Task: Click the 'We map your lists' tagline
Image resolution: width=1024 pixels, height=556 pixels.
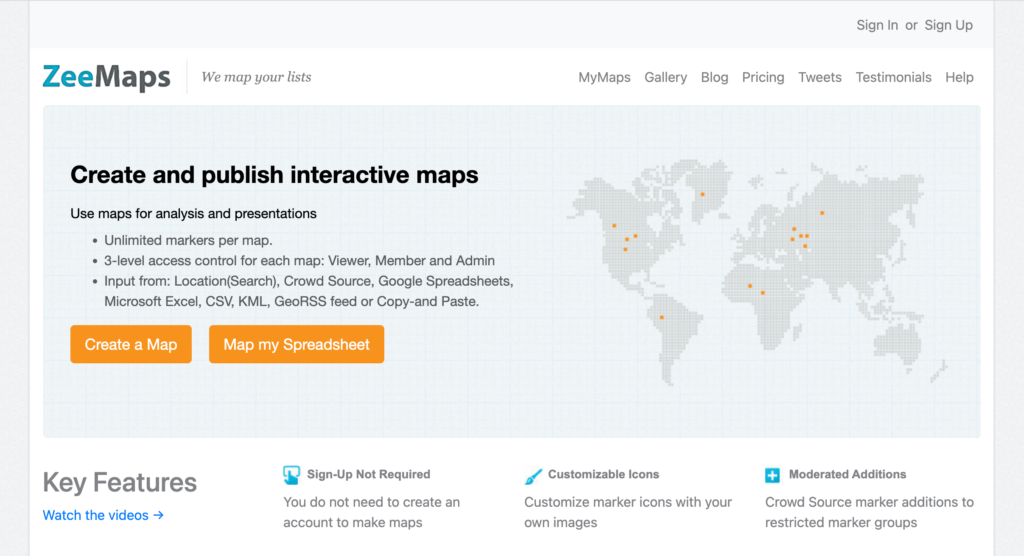Action: pyautogui.click(x=256, y=77)
